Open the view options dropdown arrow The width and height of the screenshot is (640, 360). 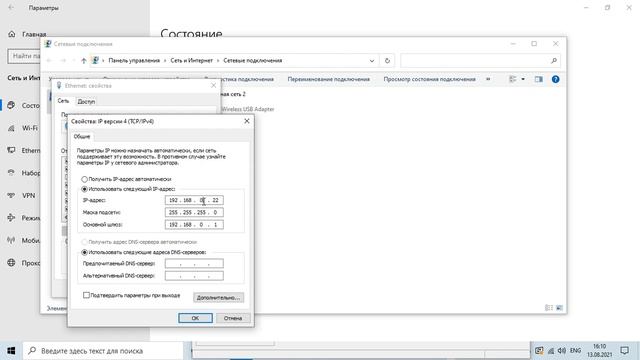pyautogui.click(x=523, y=79)
